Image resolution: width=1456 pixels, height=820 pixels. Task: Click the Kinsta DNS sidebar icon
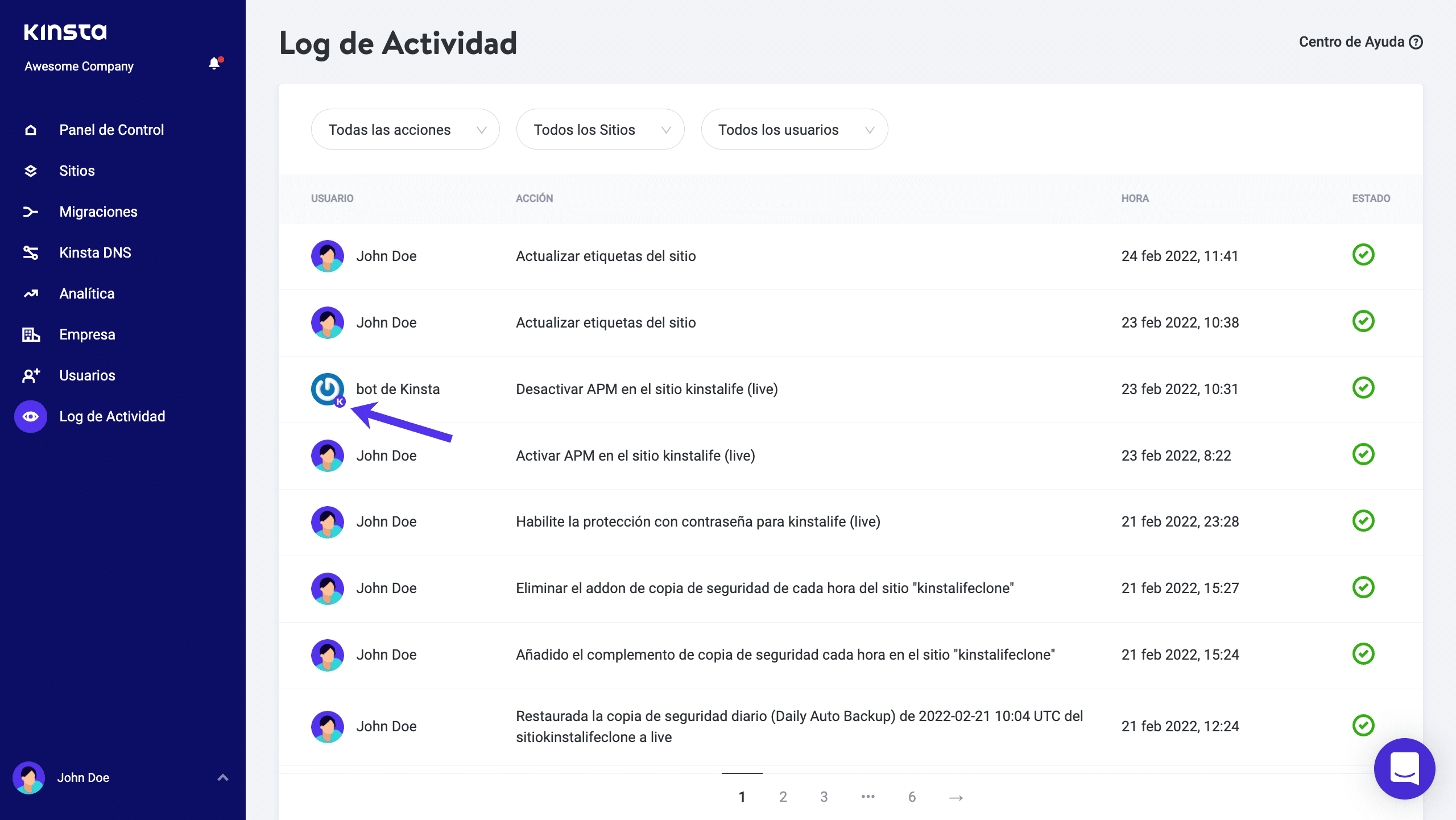click(x=31, y=252)
